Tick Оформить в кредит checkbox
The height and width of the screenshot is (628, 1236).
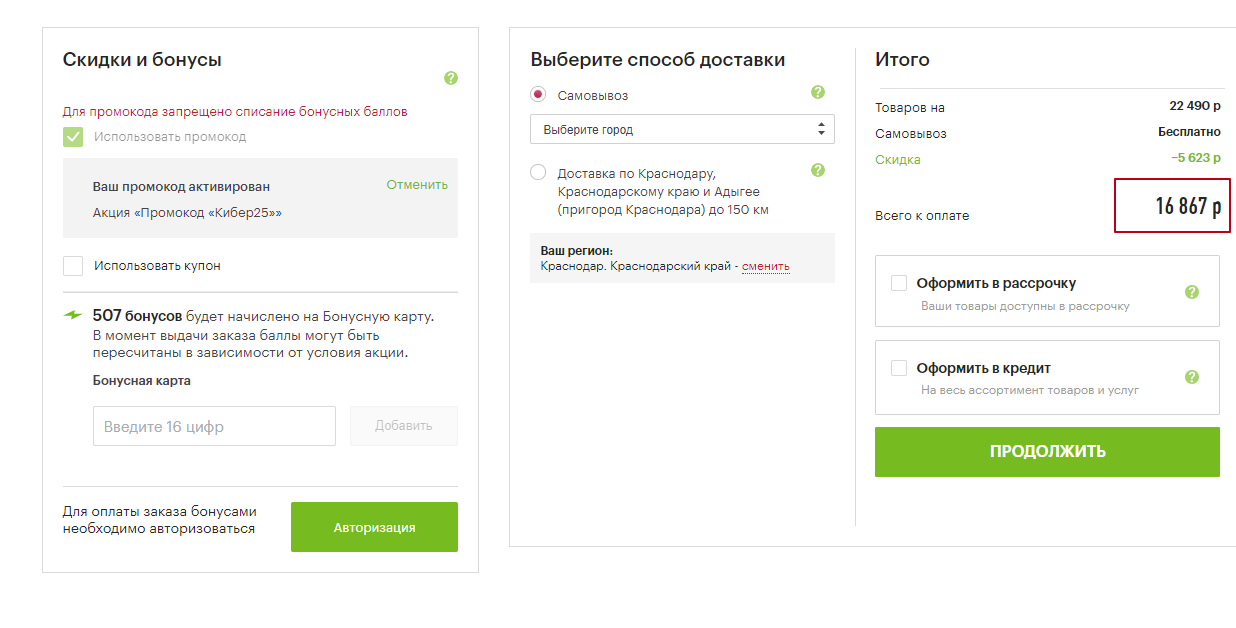(x=899, y=368)
